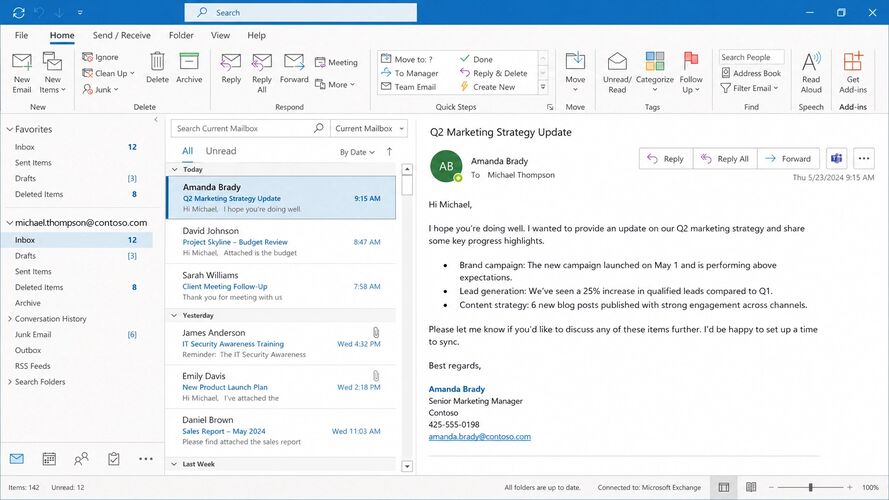Click the Reply icon in ribbon
Viewport: 889px width, 500px height.
(x=231, y=61)
